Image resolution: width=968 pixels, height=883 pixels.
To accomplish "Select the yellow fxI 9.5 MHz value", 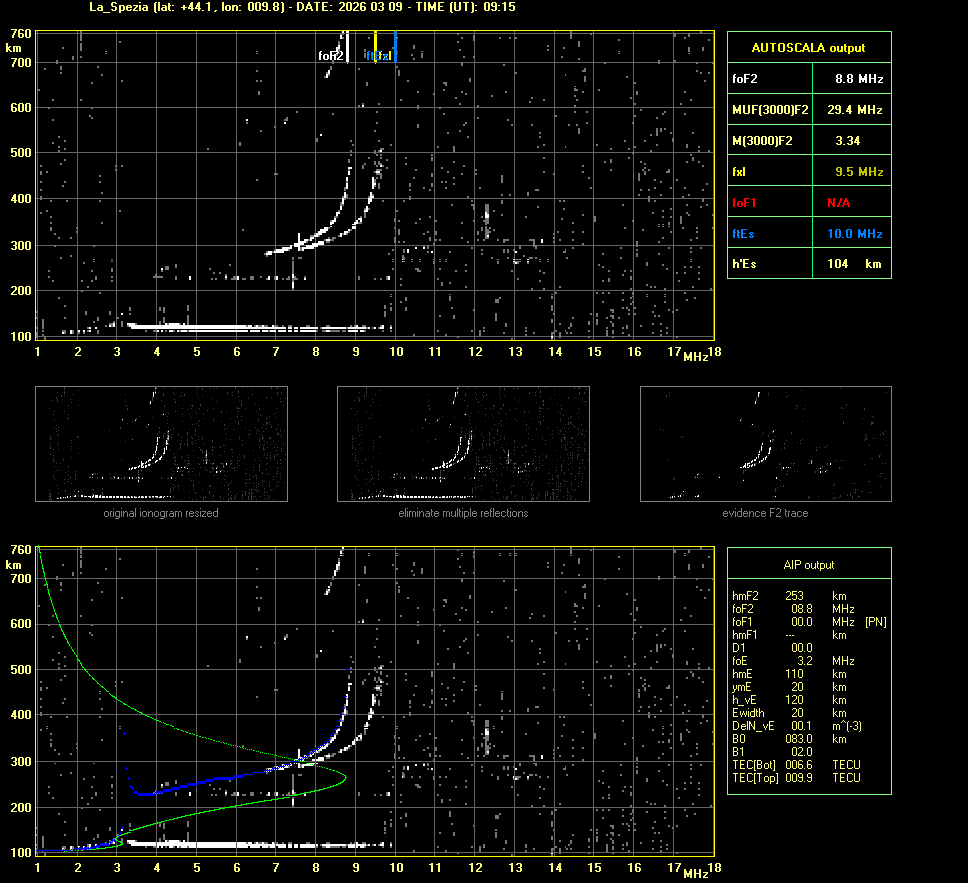I will 859,171.
